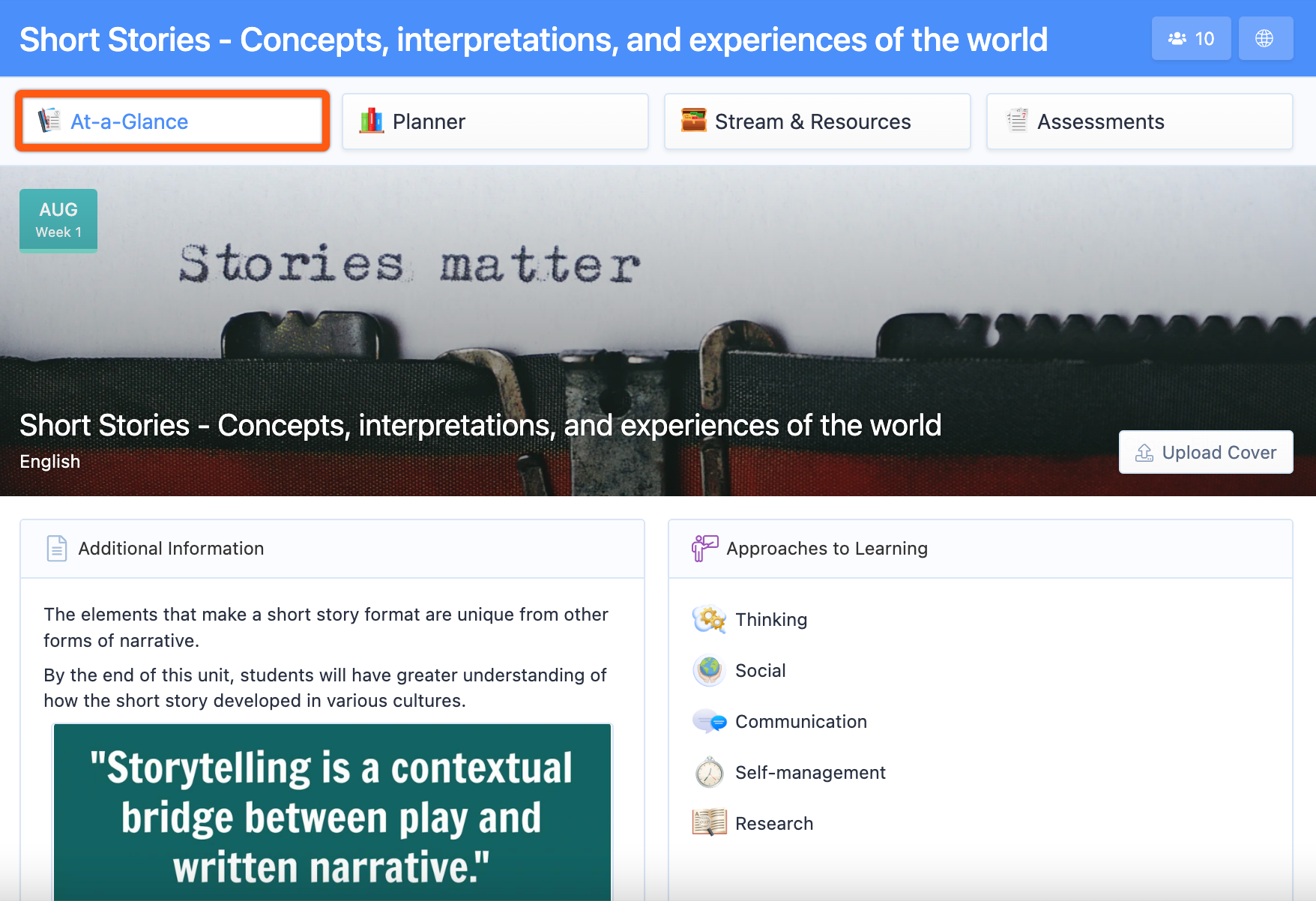Click the Self-management stopwatch icon

point(709,773)
